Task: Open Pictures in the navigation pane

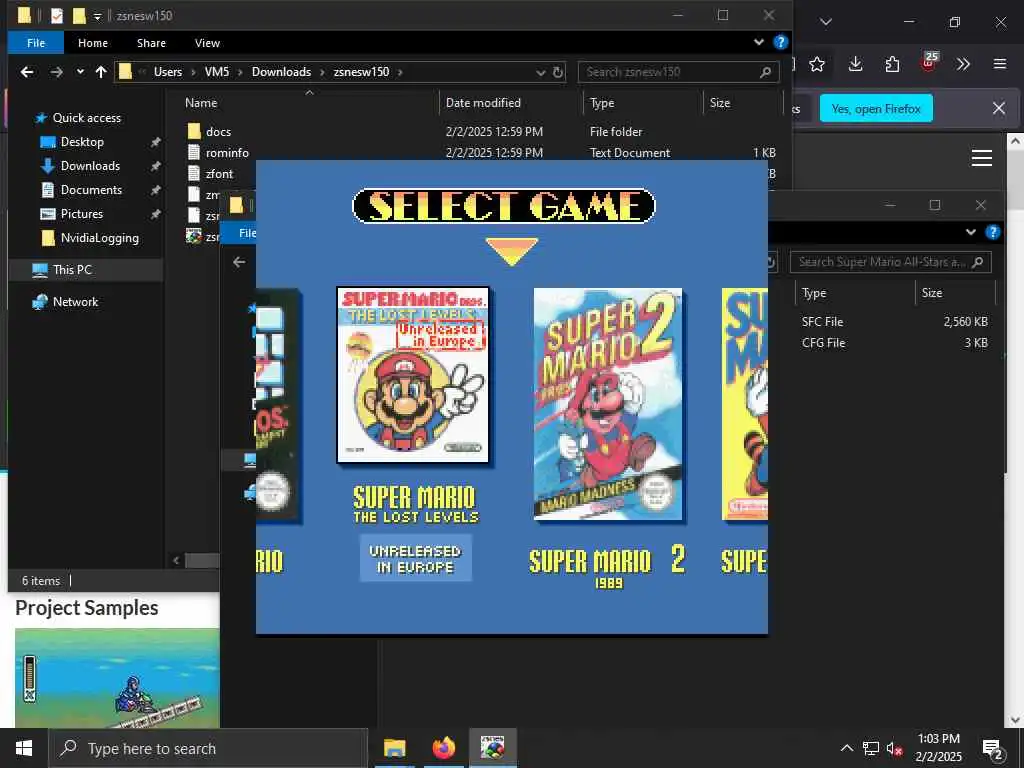Action: tap(82, 214)
